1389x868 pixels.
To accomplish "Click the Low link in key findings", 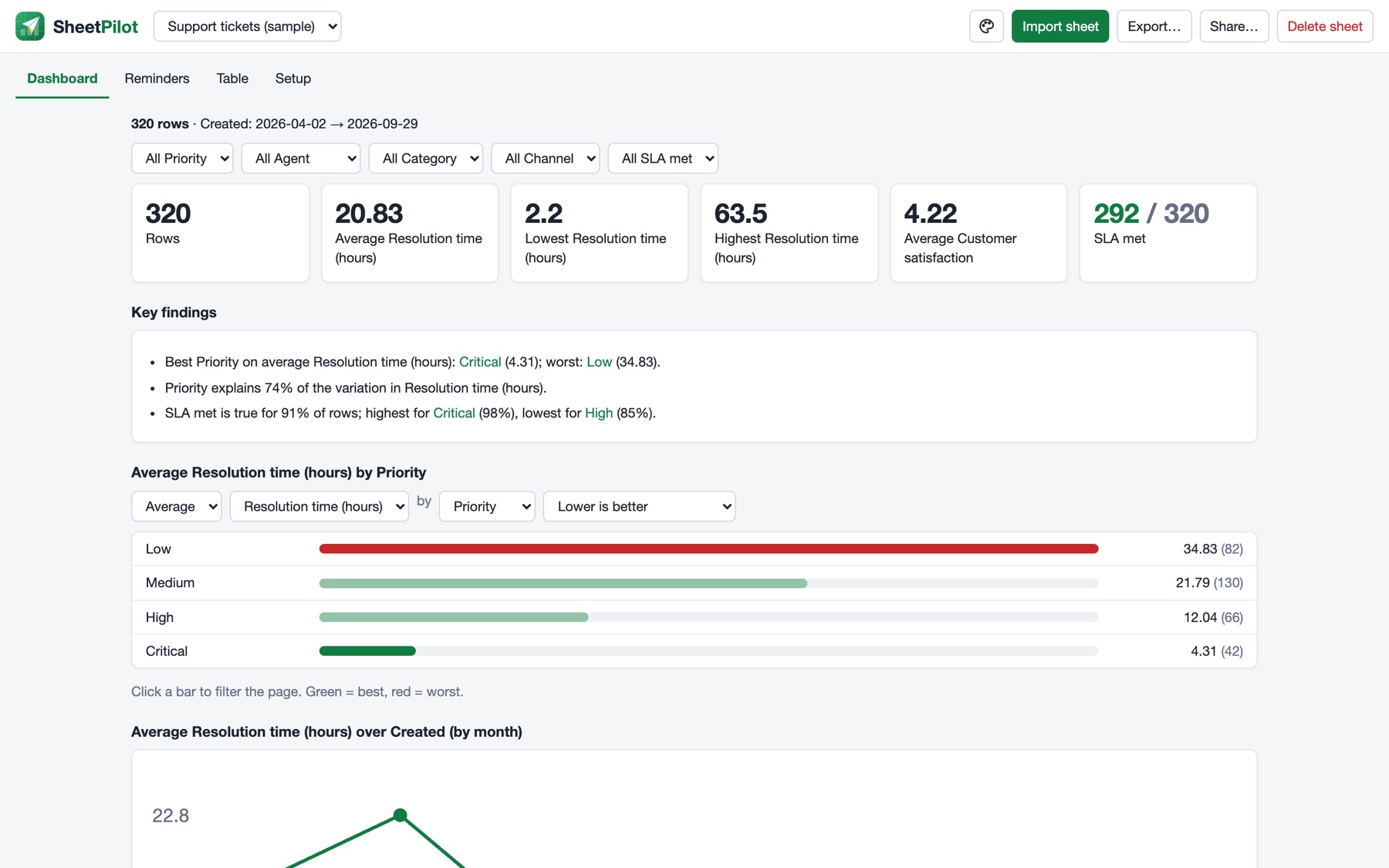I will click(599, 362).
